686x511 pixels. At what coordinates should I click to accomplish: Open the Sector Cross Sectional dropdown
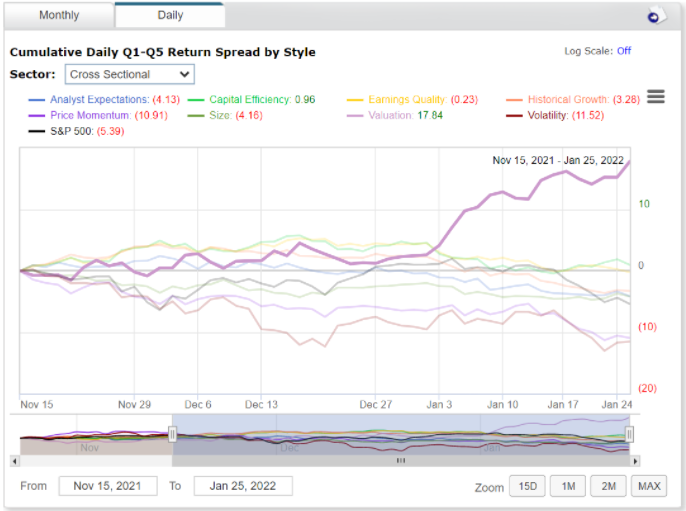click(130, 74)
